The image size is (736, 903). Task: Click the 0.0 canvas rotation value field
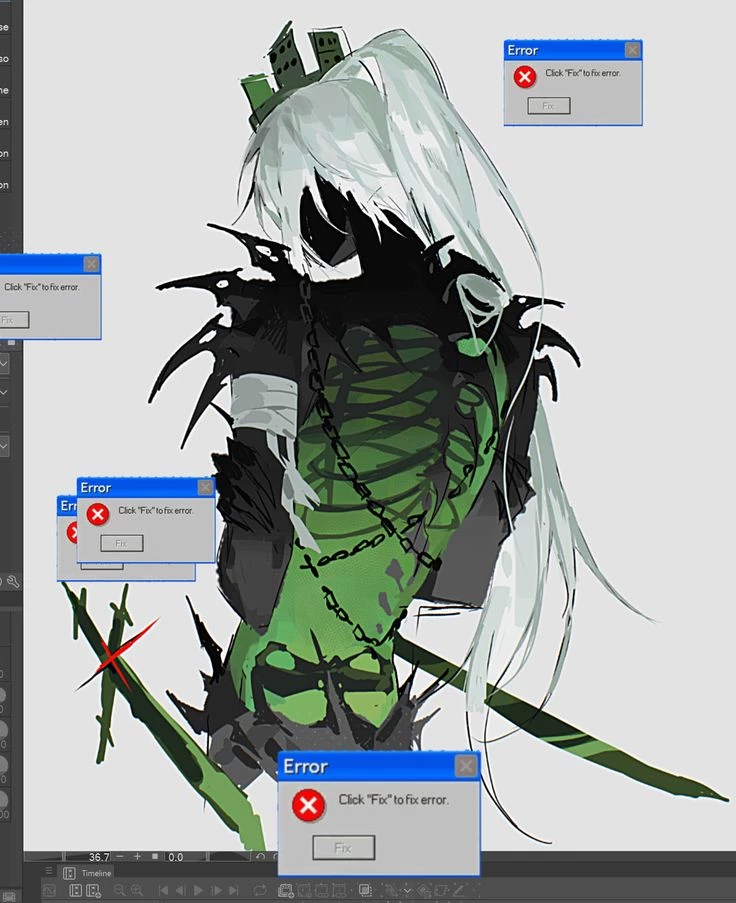pos(176,857)
